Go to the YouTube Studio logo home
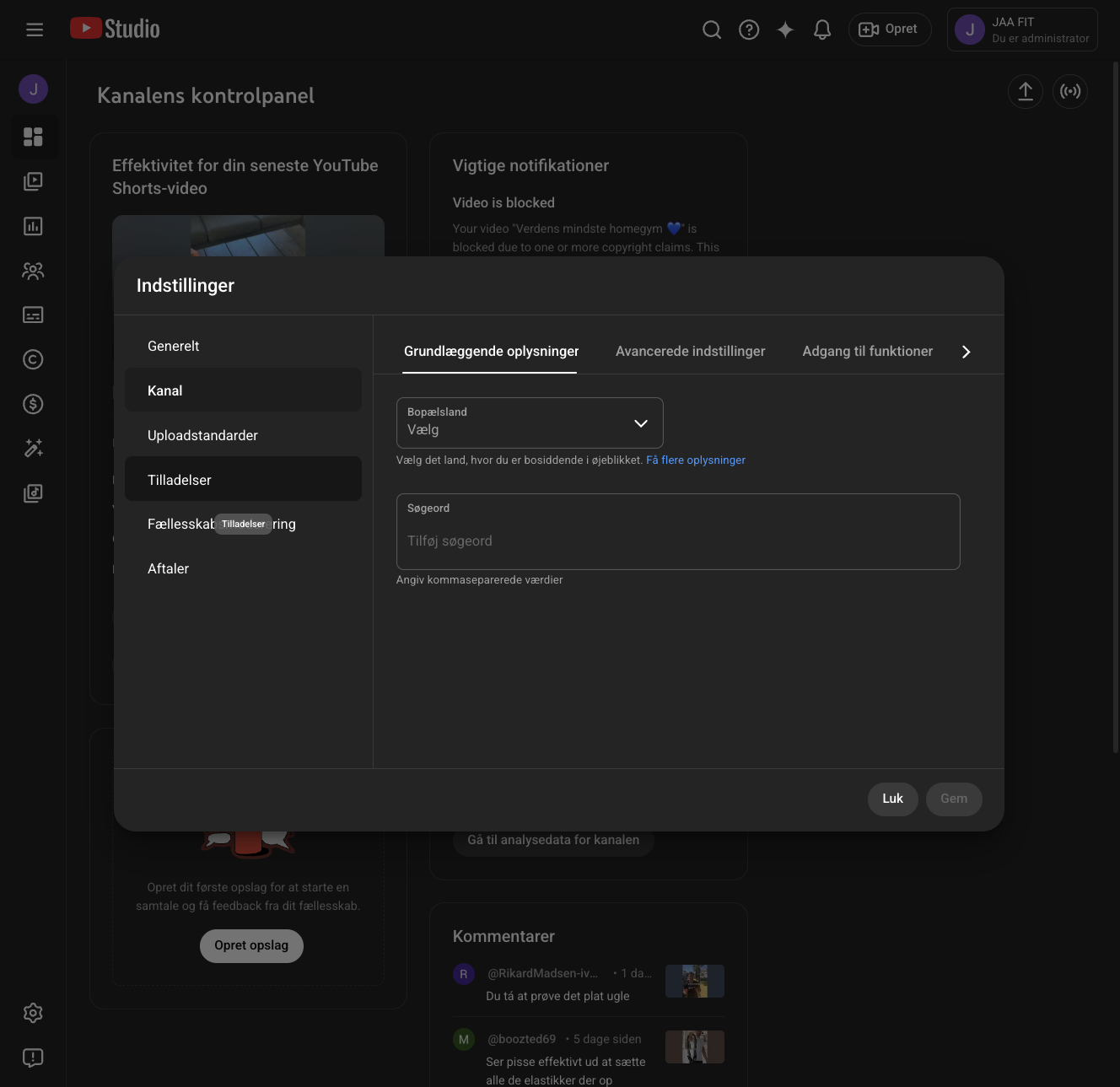This screenshot has width=1120, height=1087. (115, 29)
